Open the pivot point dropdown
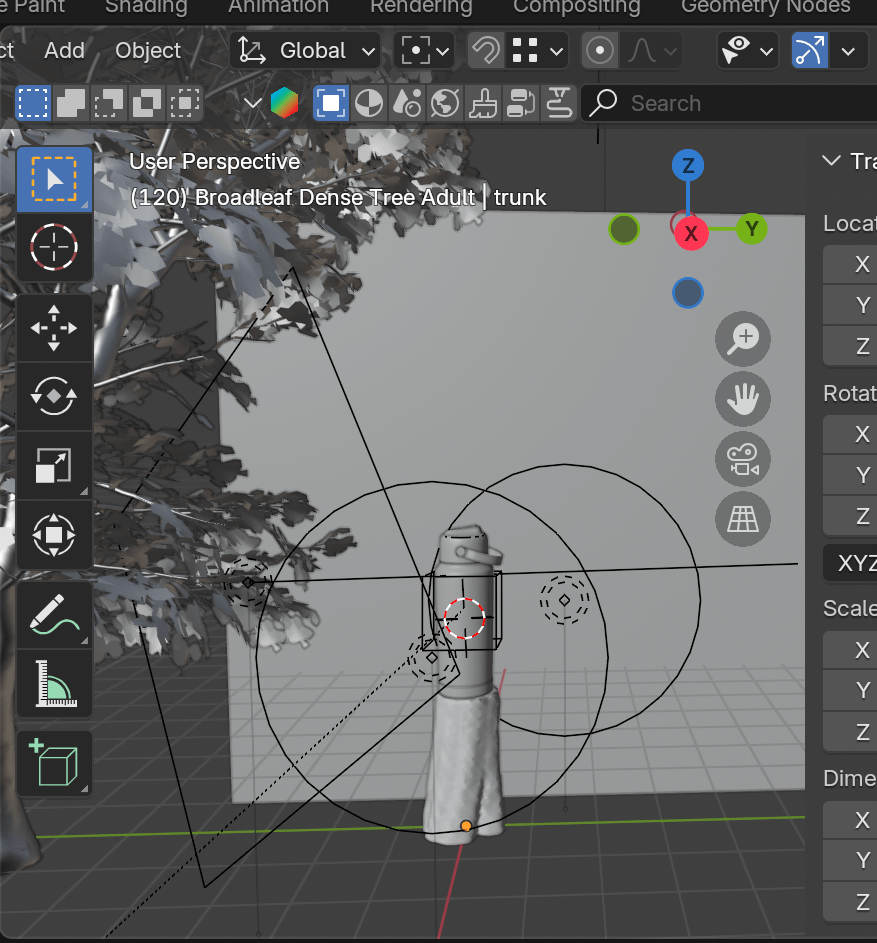Image resolution: width=877 pixels, height=943 pixels. (425, 50)
